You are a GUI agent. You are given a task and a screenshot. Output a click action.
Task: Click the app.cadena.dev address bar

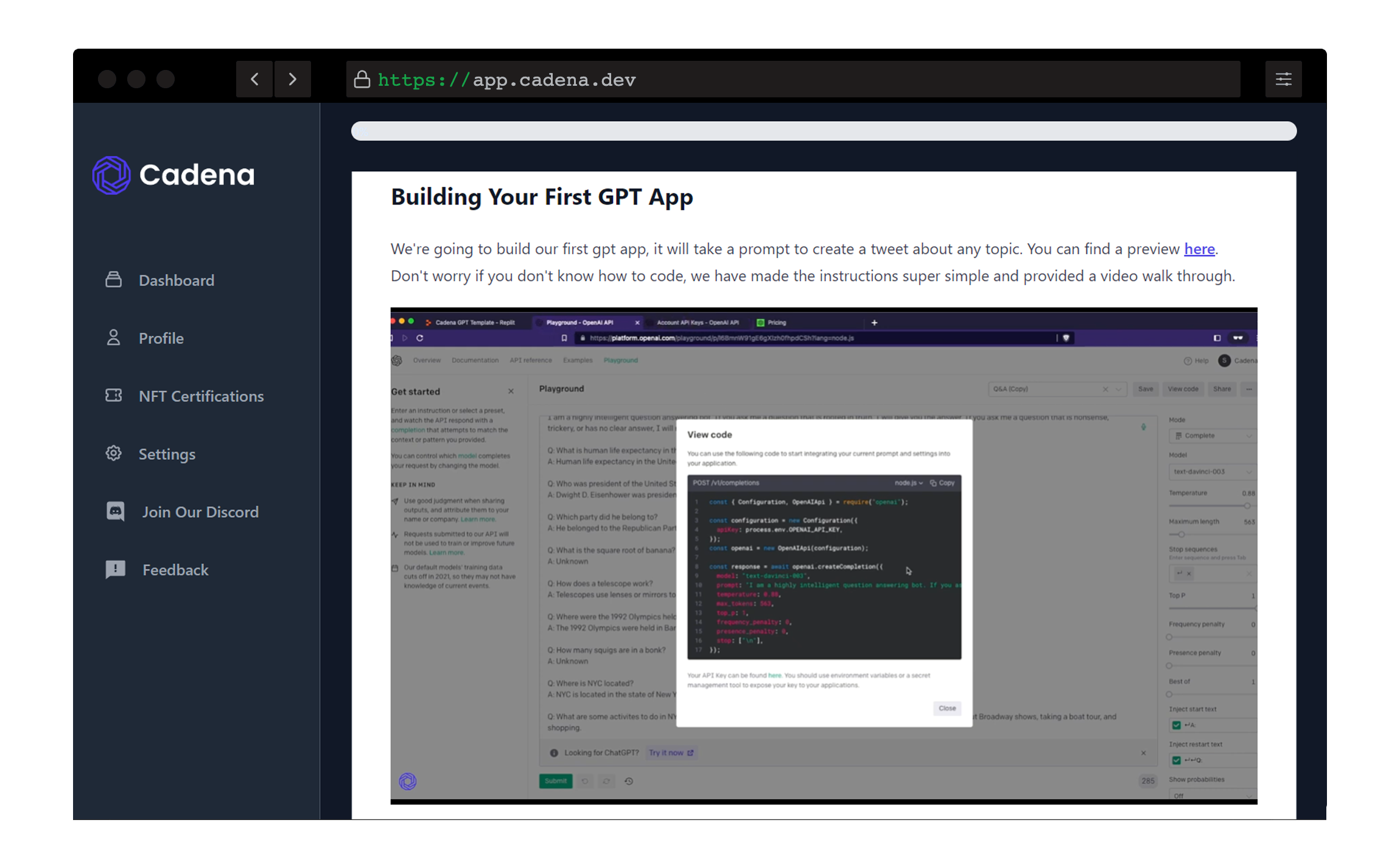tap(793, 79)
